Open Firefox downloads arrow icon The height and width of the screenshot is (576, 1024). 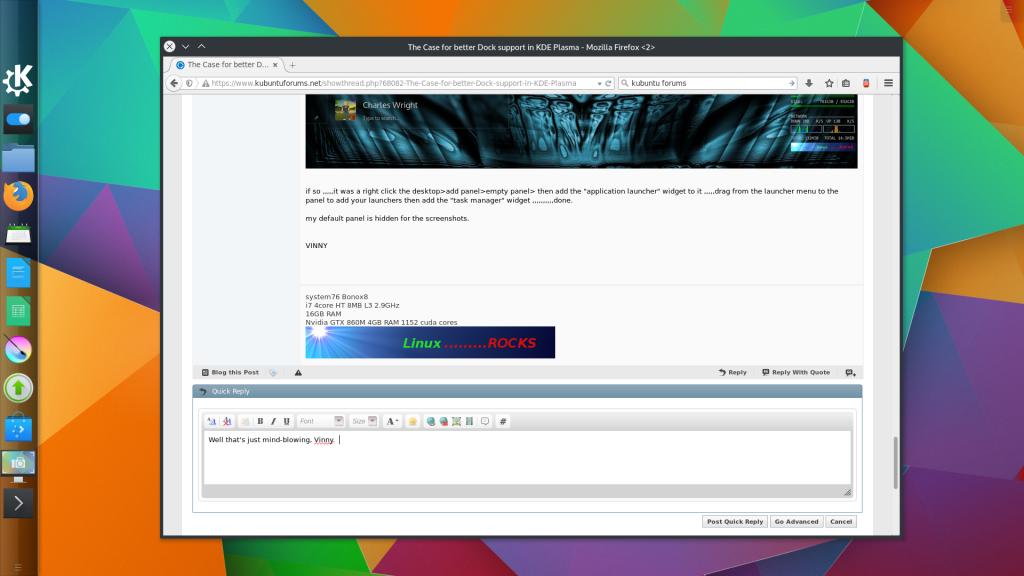pyautogui.click(x=810, y=83)
